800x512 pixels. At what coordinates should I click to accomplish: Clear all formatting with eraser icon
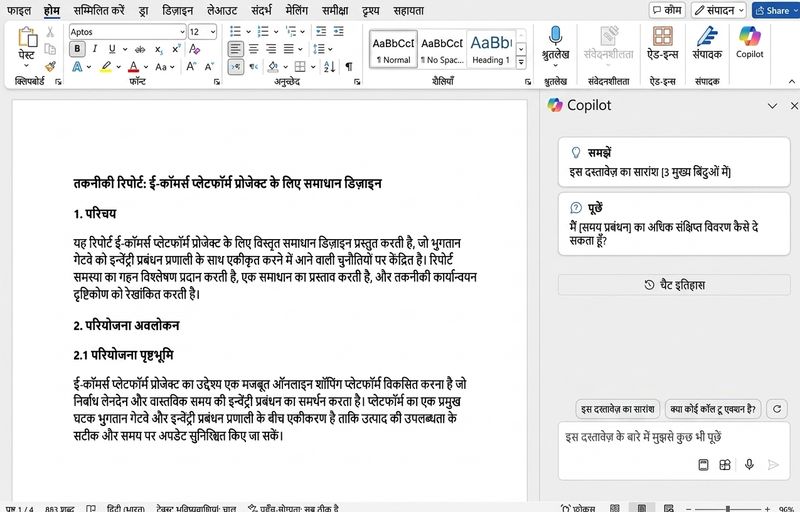pyautogui.click(x=194, y=49)
